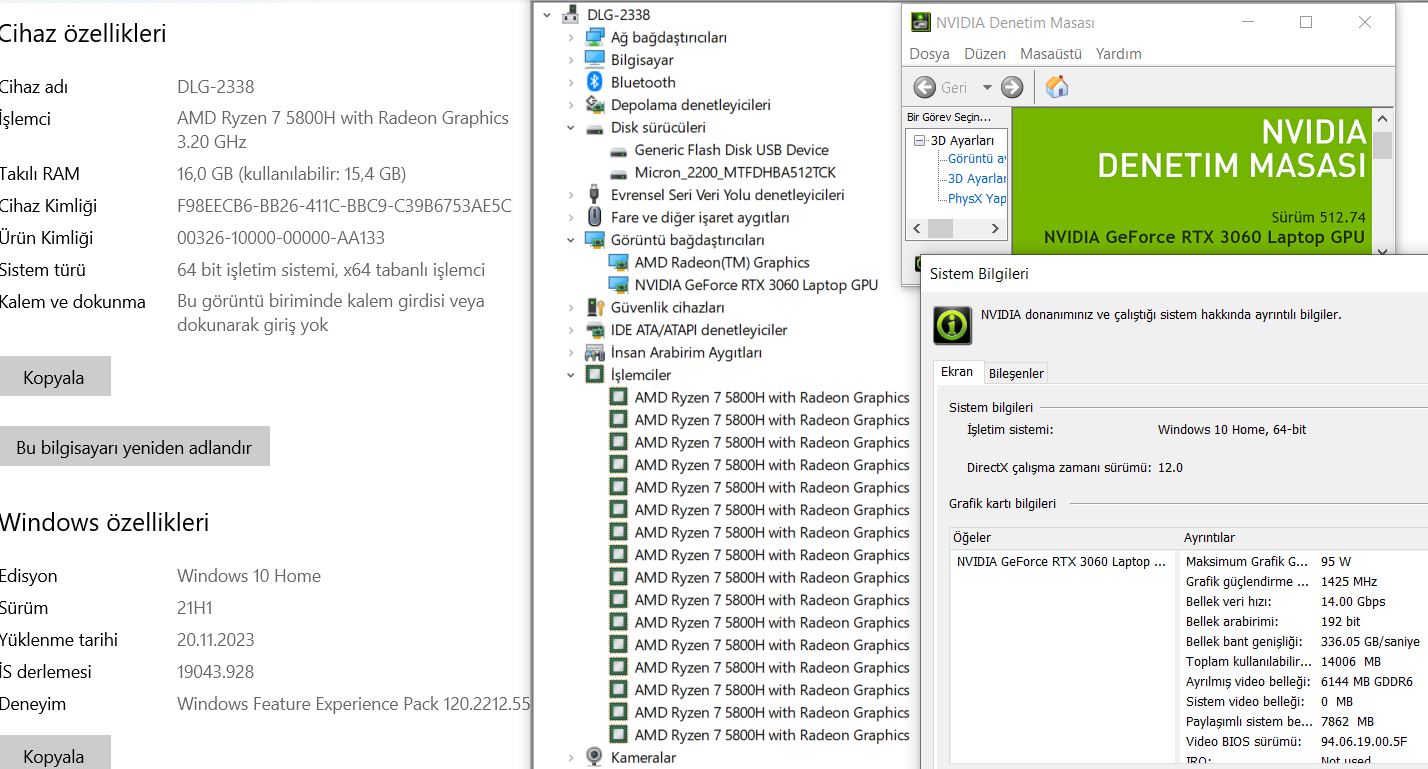
Task: Click the Görüntü bağdaştırıcıları display icon
Action: coord(595,240)
